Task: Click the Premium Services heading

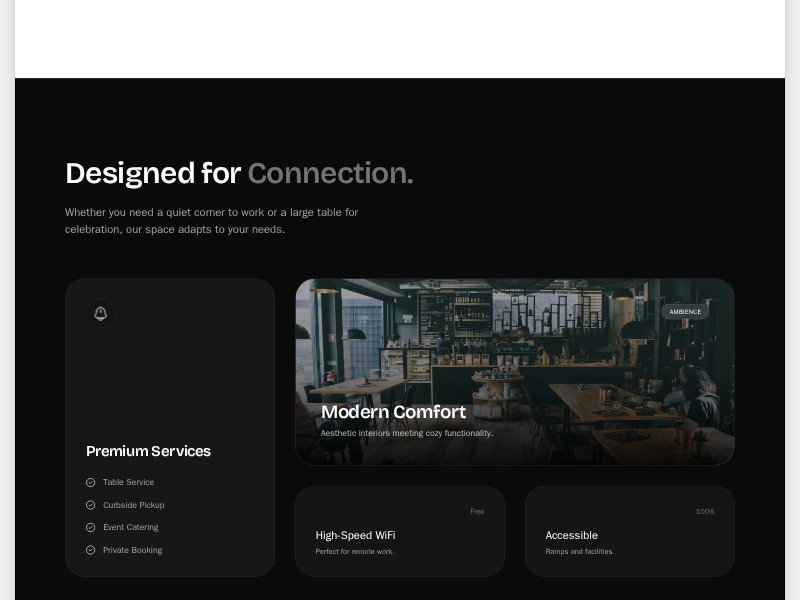Action: click(x=148, y=451)
